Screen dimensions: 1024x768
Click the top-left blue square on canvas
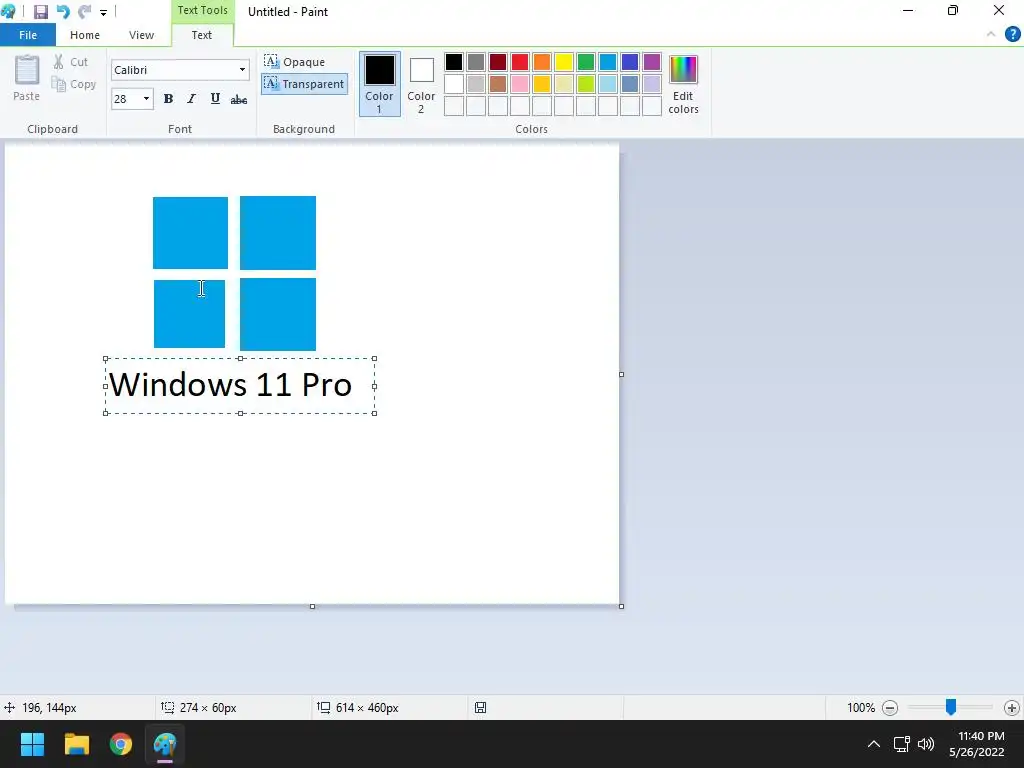tap(190, 232)
